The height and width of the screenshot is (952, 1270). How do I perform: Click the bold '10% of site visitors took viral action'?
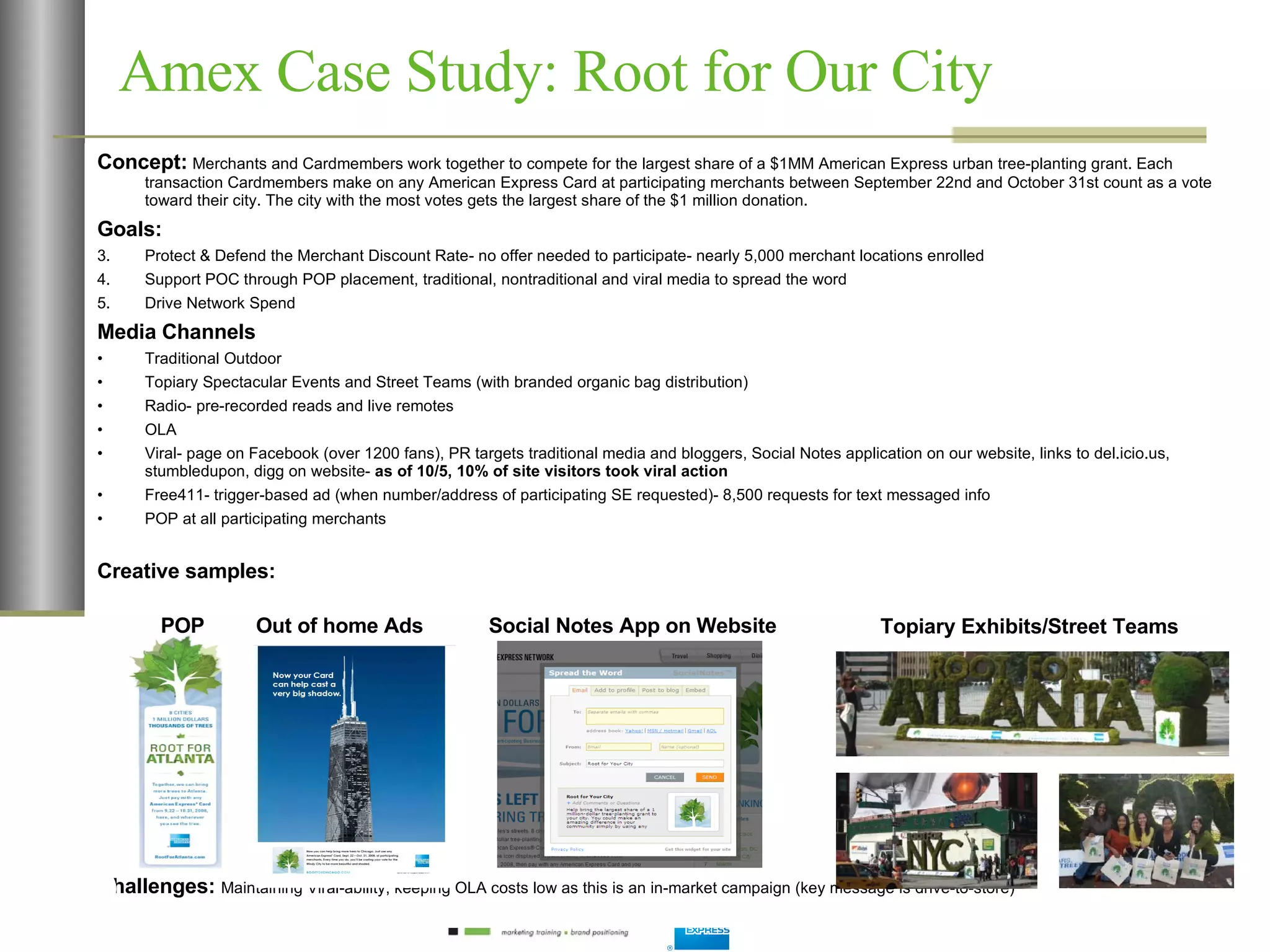pos(592,472)
